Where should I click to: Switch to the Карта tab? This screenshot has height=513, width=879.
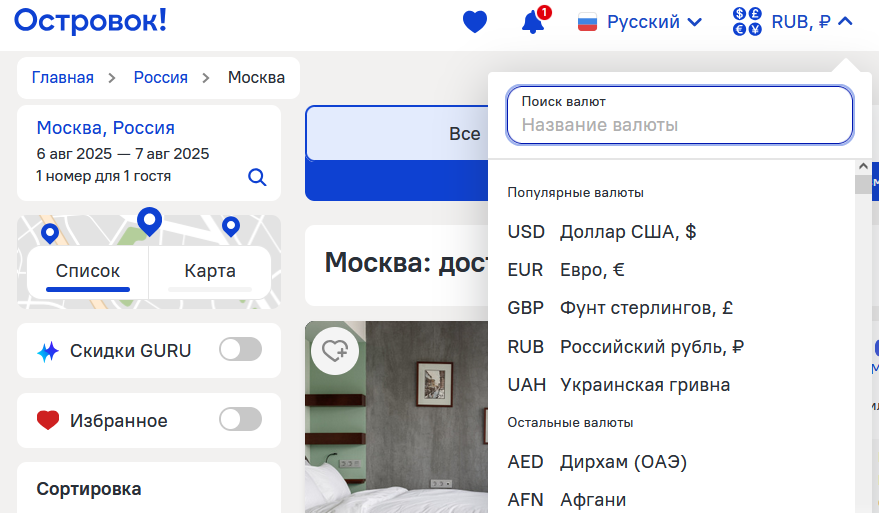point(210,271)
